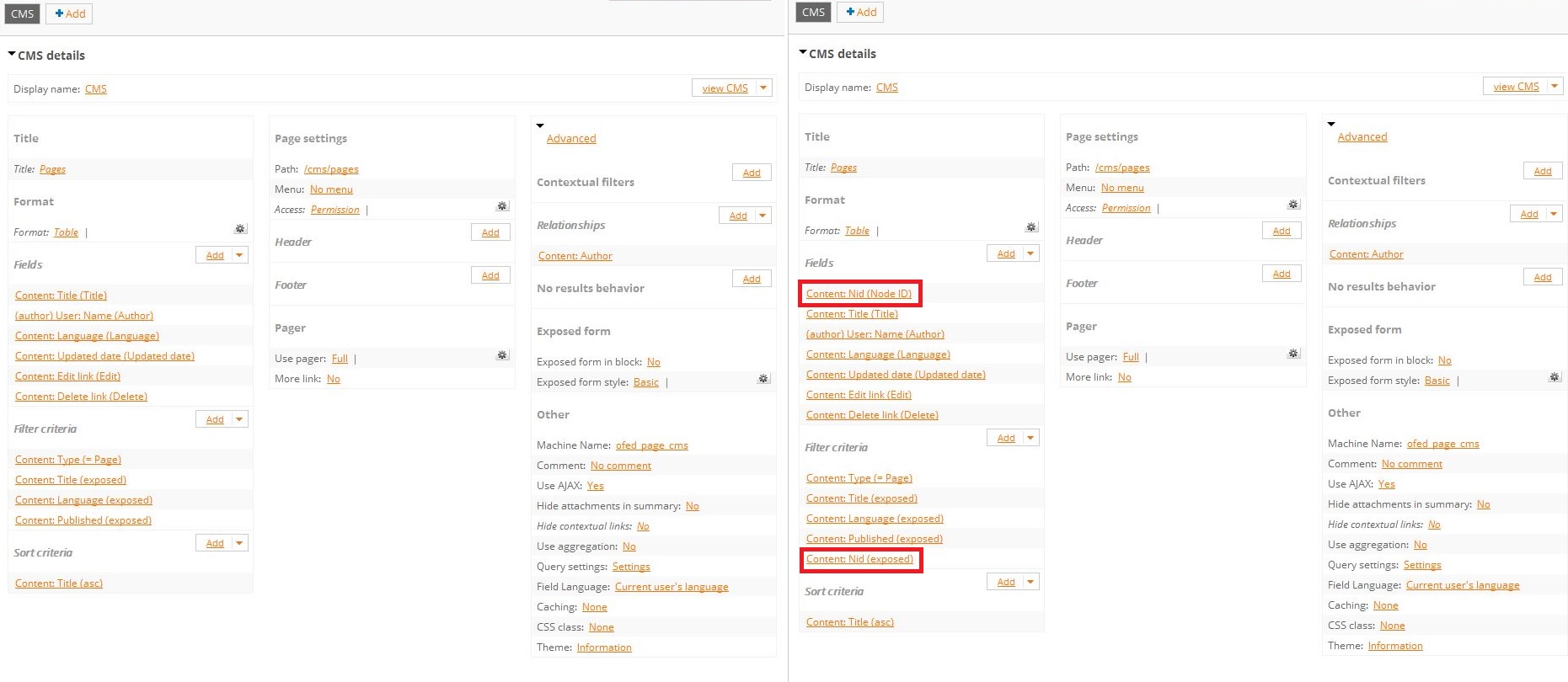Open Use pager settings gear, right panel
Image resolution: width=1568 pixels, height=682 pixels.
pos(1293,354)
